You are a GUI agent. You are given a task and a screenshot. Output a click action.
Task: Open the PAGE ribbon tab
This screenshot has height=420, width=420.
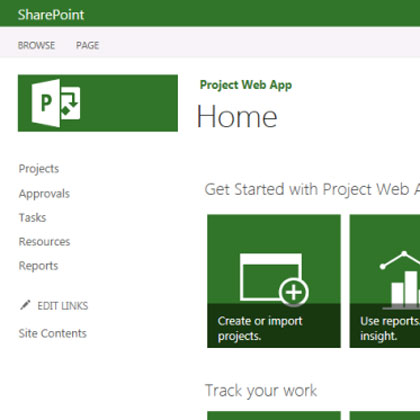click(x=88, y=45)
